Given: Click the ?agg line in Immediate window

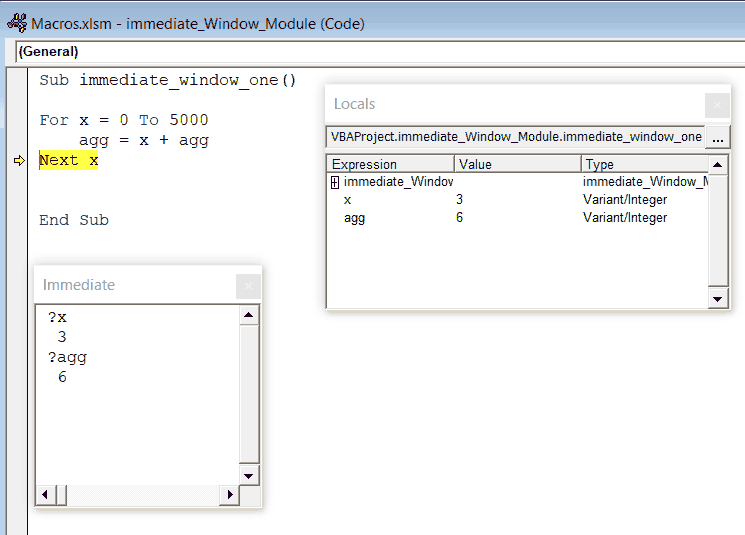Looking at the screenshot, I should pos(67,358).
